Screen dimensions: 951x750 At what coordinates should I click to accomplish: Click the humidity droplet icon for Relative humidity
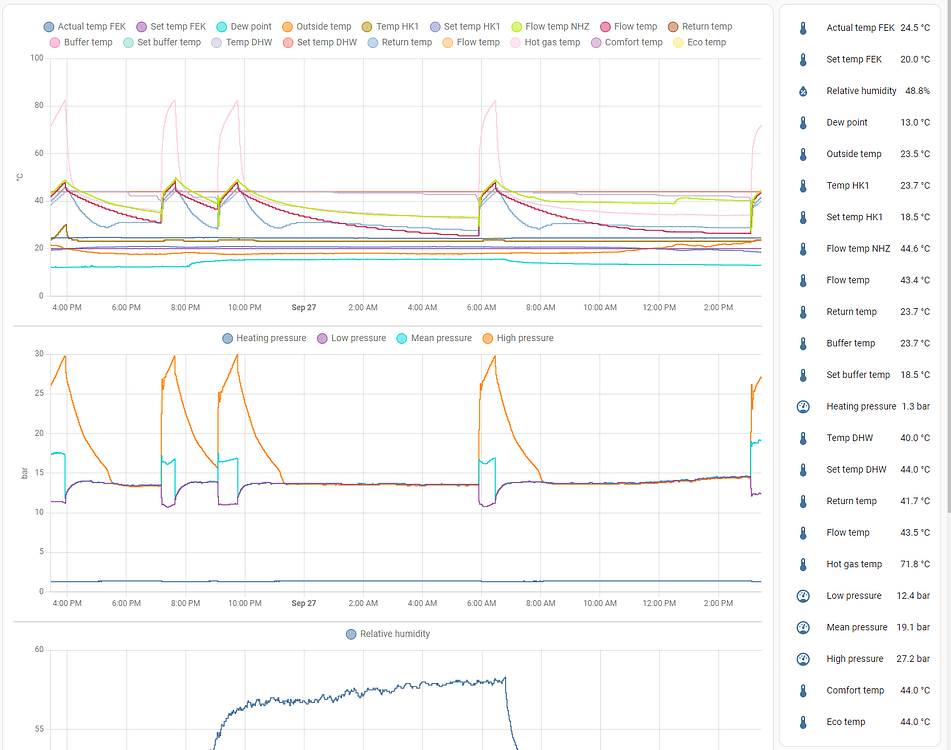click(802, 90)
